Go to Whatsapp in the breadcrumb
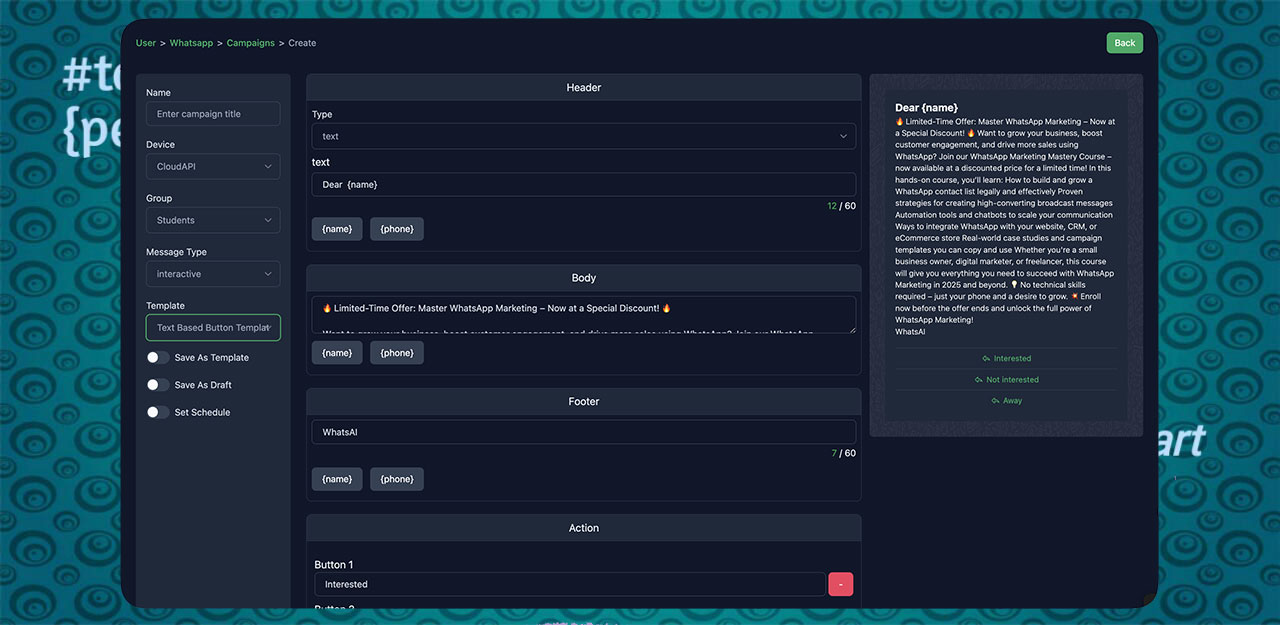Image resolution: width=1280 pixels, height=625 pixels. (191, 43)
